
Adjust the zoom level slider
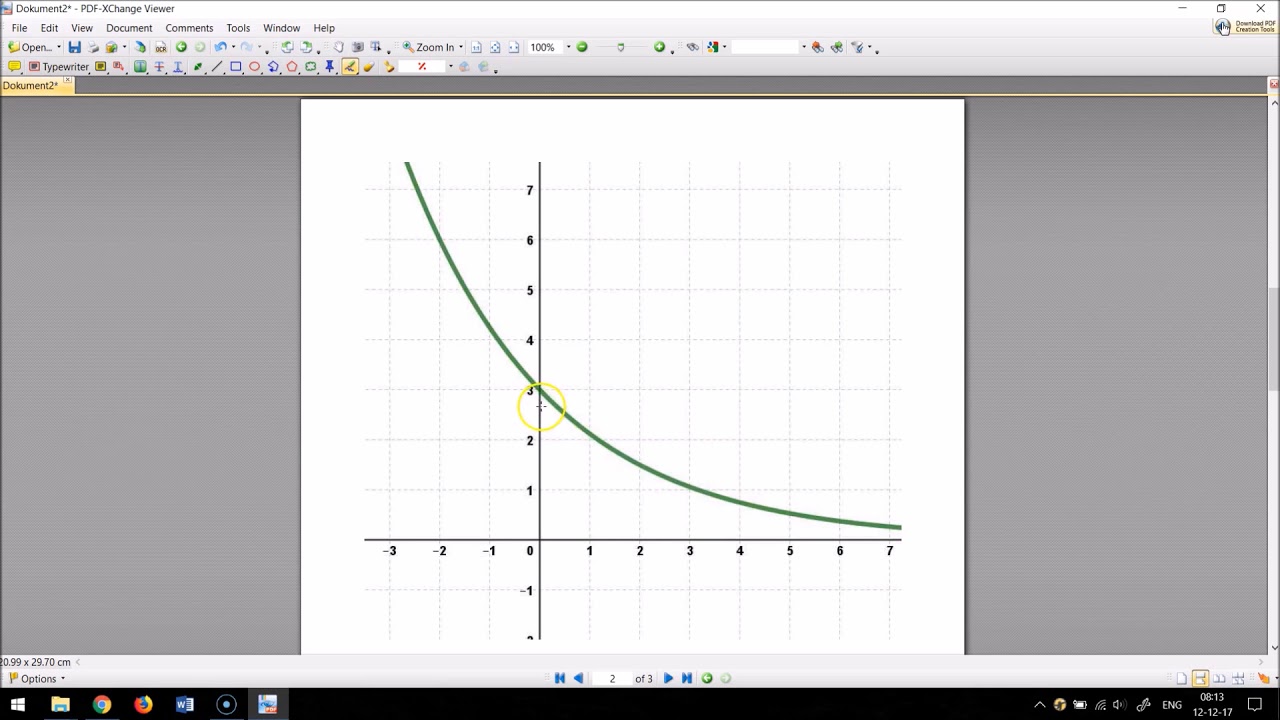pyautogui.click(x=620, y=47)
